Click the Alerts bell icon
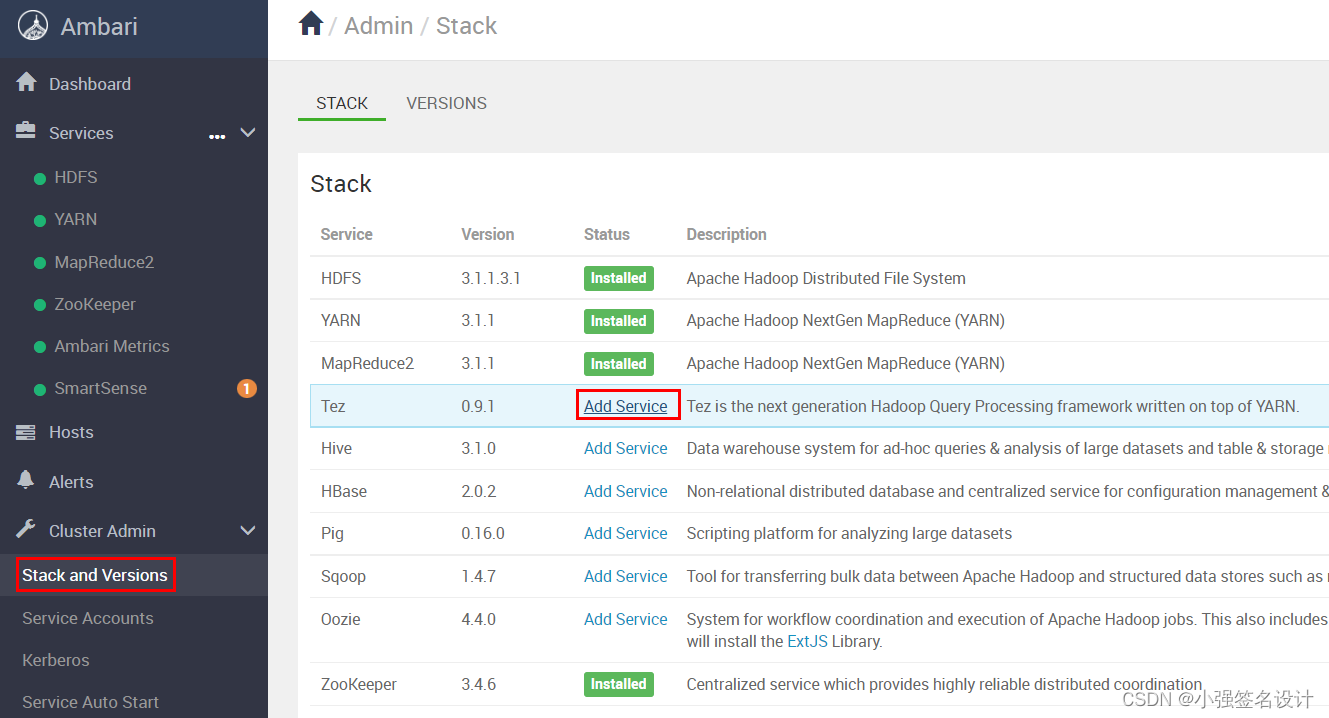Image resolution: width=1329 pixels, height=718 pixels. click(x=27, y=481)
